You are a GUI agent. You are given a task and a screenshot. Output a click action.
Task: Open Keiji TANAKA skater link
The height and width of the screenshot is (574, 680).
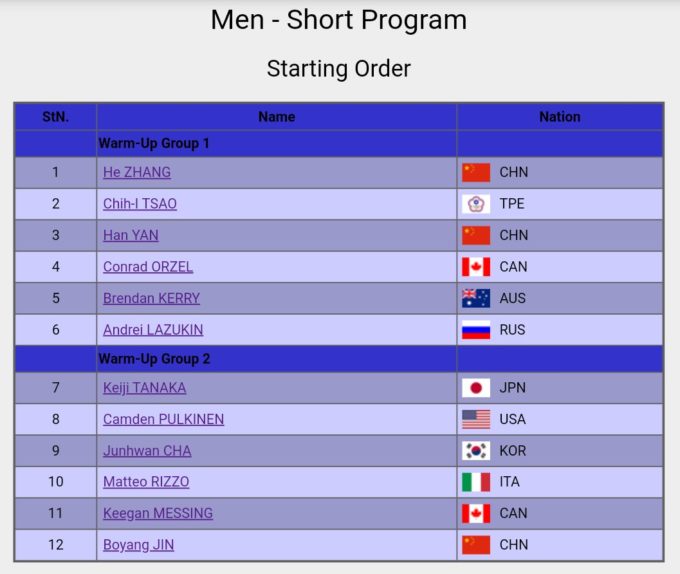point(144,388)
